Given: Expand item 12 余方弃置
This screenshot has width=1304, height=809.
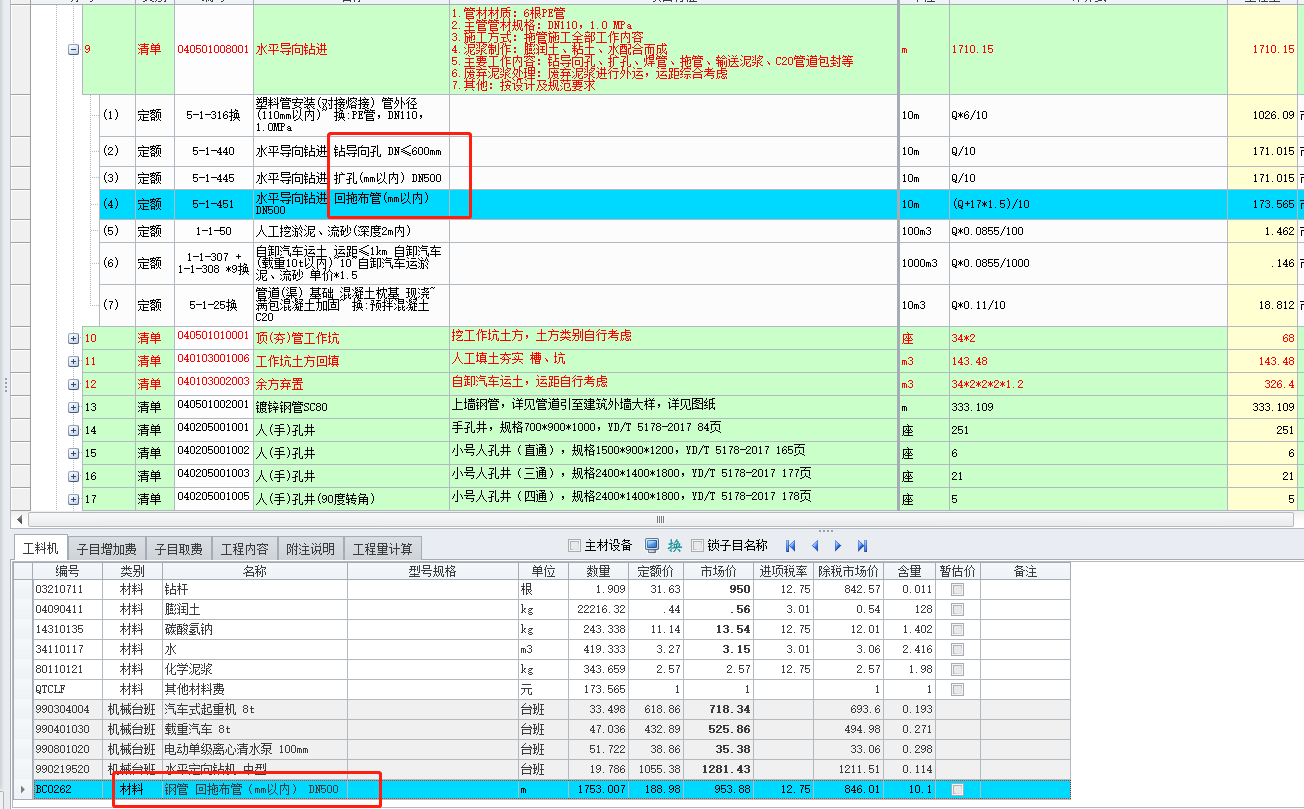Looking at the screenshot, I should 73,384.
